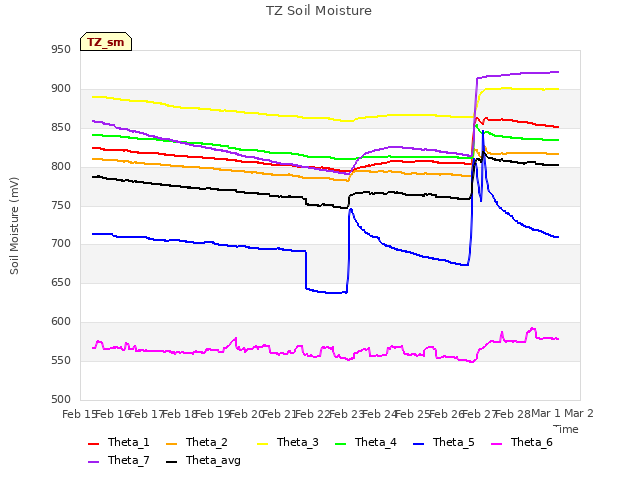Click the Mar 2 x-axis date label
Image resolution: width=640 pixels, height=480 pixels.
[579, 413]
